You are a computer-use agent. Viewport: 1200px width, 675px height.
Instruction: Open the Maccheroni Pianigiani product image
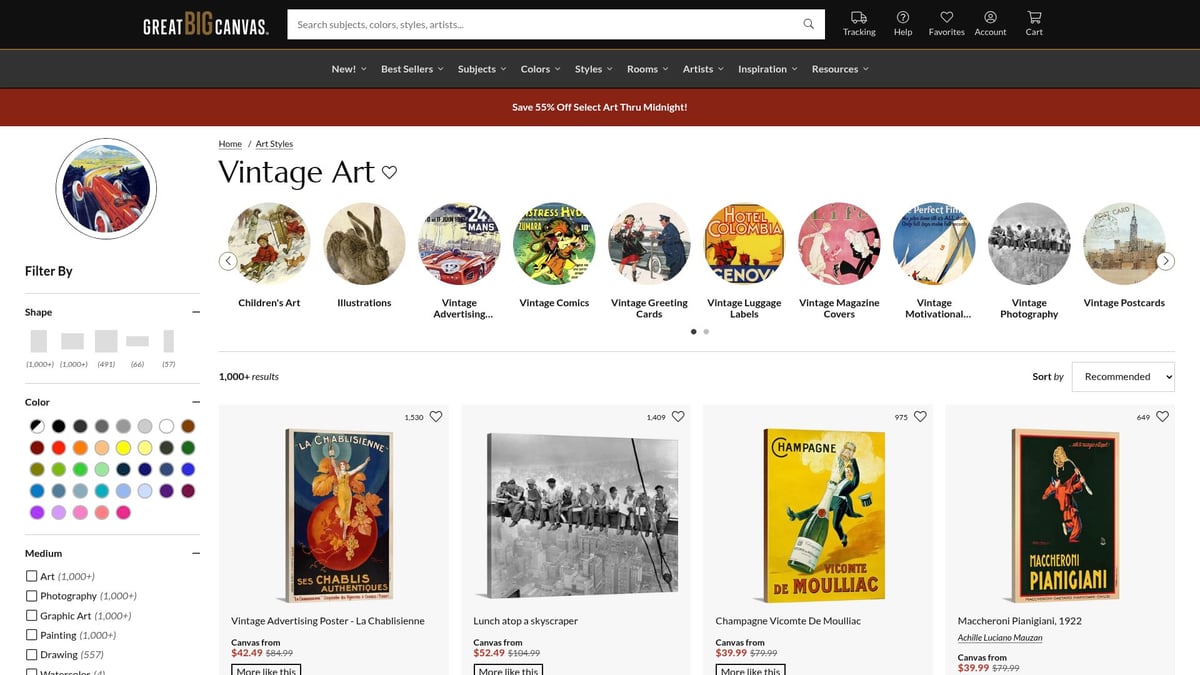click(x=1061, y=515)
